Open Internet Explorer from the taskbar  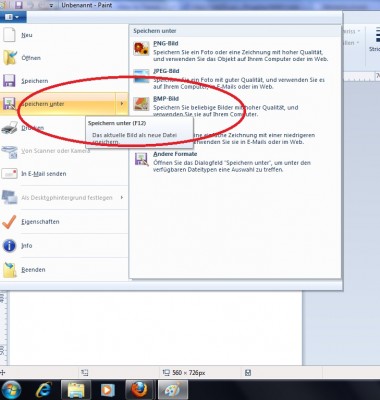(x=44, y=390)
